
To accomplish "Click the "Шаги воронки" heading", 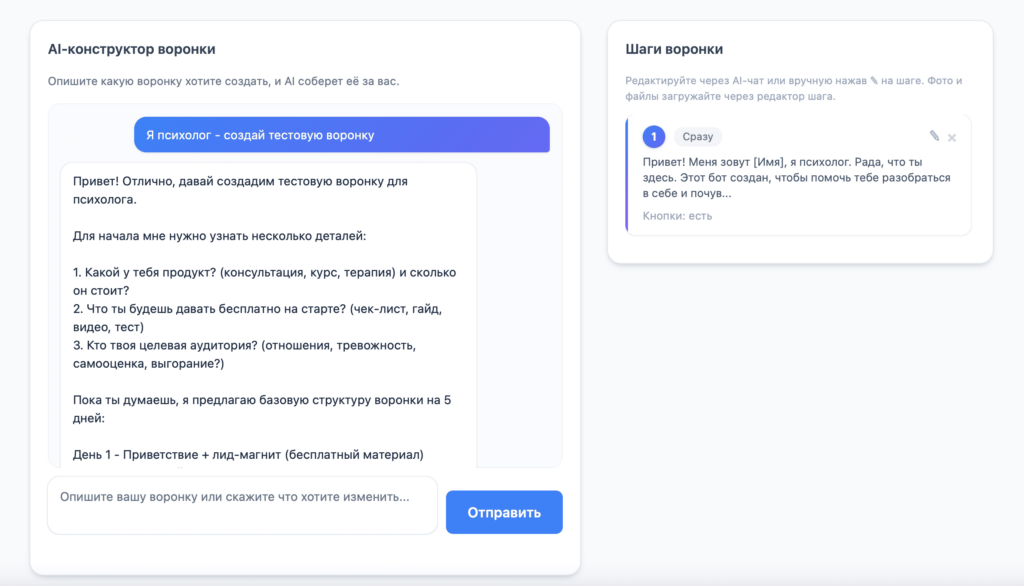I will point(674,49).
